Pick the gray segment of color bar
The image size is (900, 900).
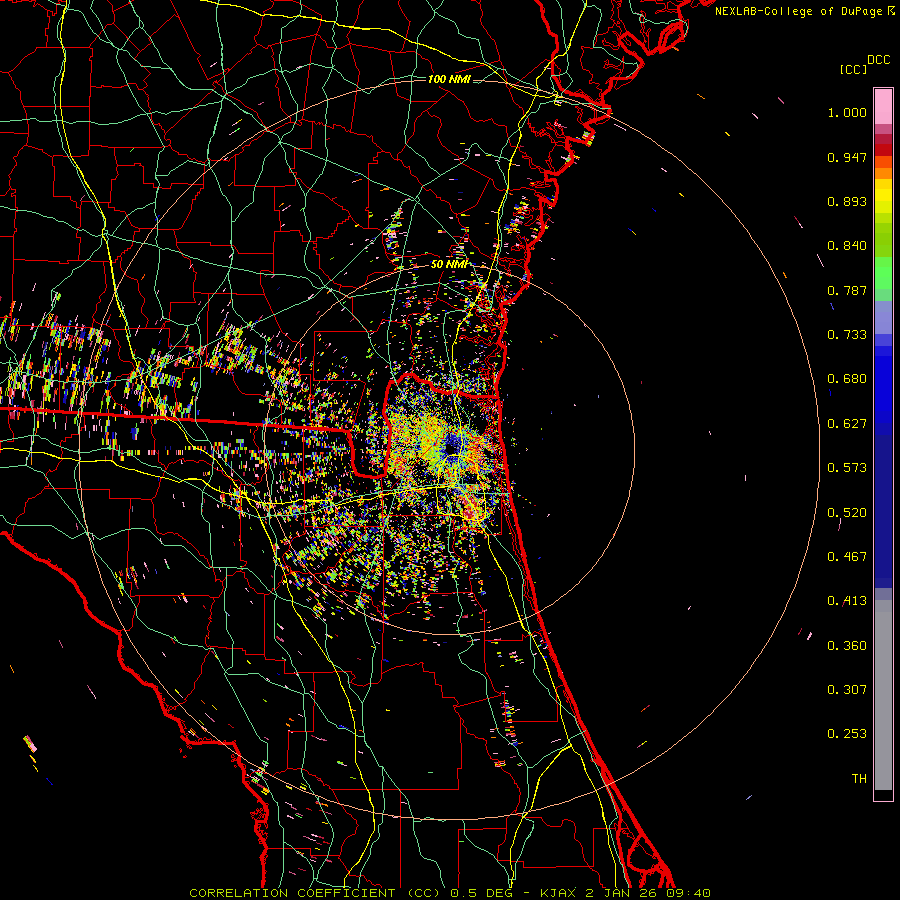[883, 695]
